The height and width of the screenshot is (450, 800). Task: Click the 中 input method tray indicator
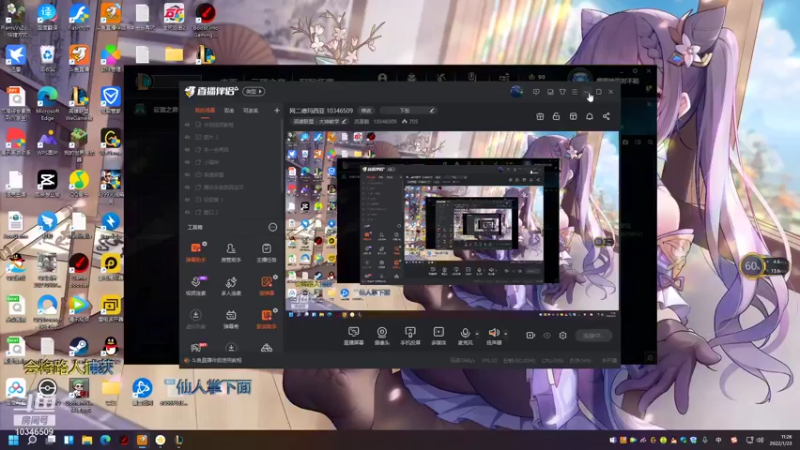click(718, 440)
